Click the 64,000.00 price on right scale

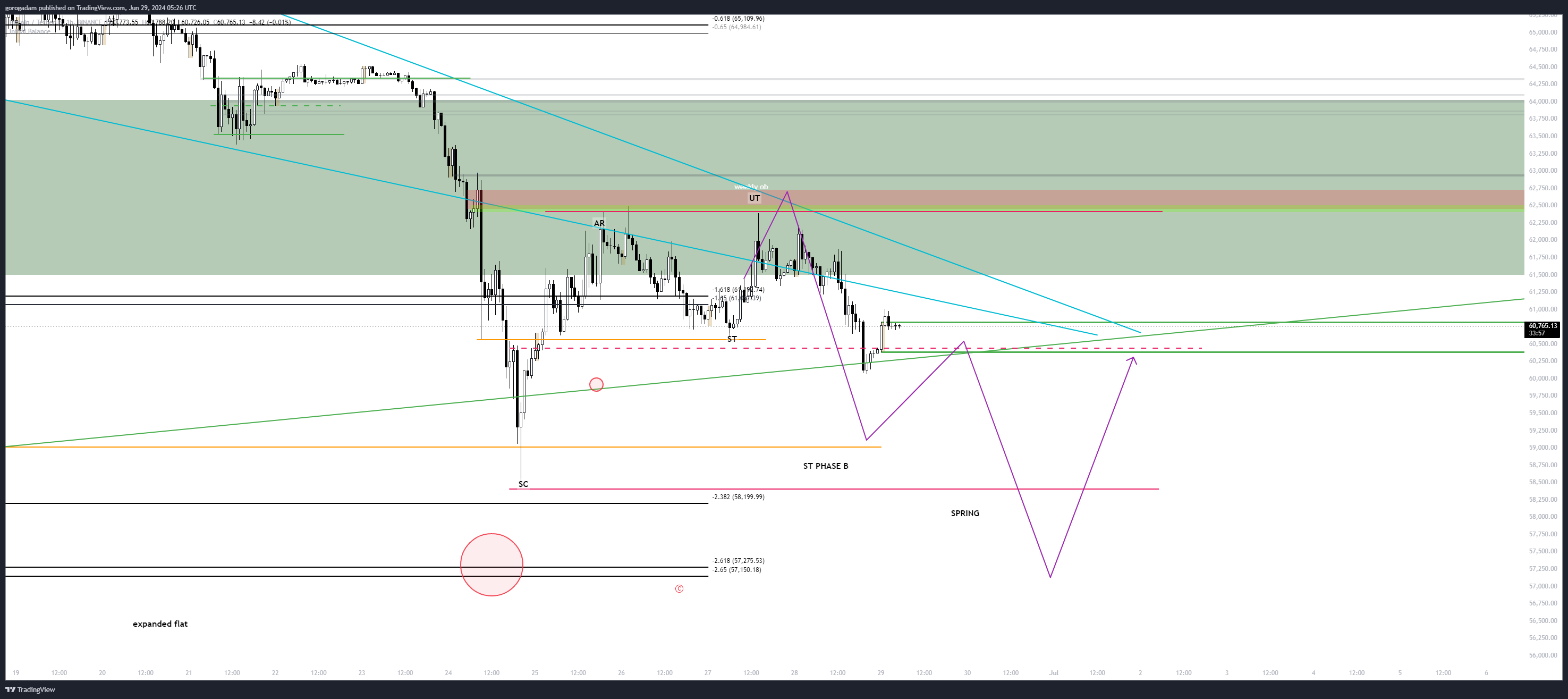click(x=1542, y=102)
